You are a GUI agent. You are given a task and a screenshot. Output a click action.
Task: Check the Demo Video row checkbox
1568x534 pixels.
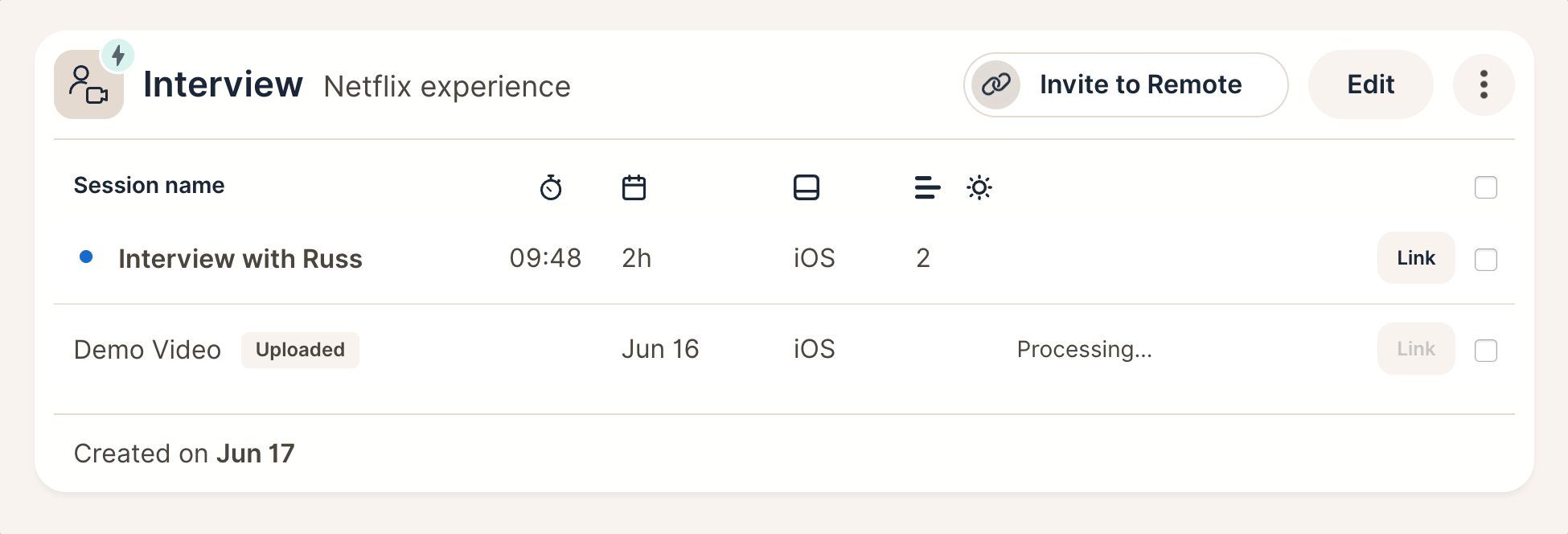(x=1486, y=351)
